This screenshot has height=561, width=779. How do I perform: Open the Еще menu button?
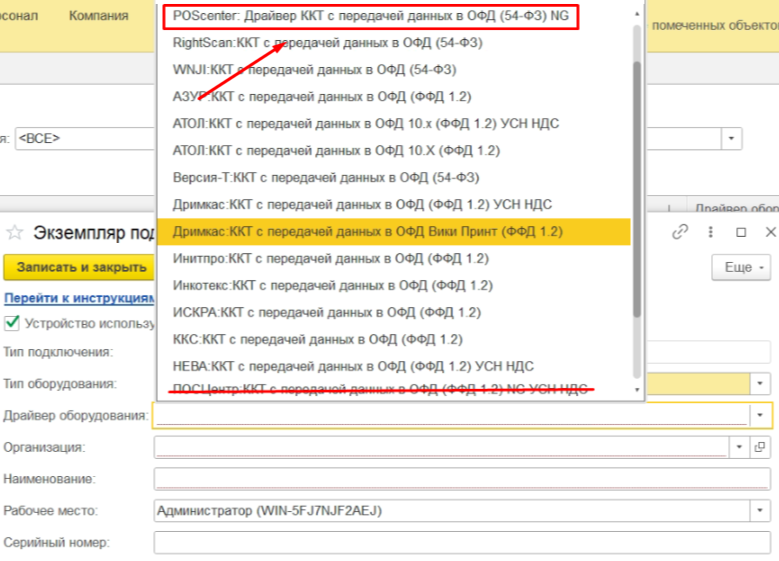[x=741, y=267]
